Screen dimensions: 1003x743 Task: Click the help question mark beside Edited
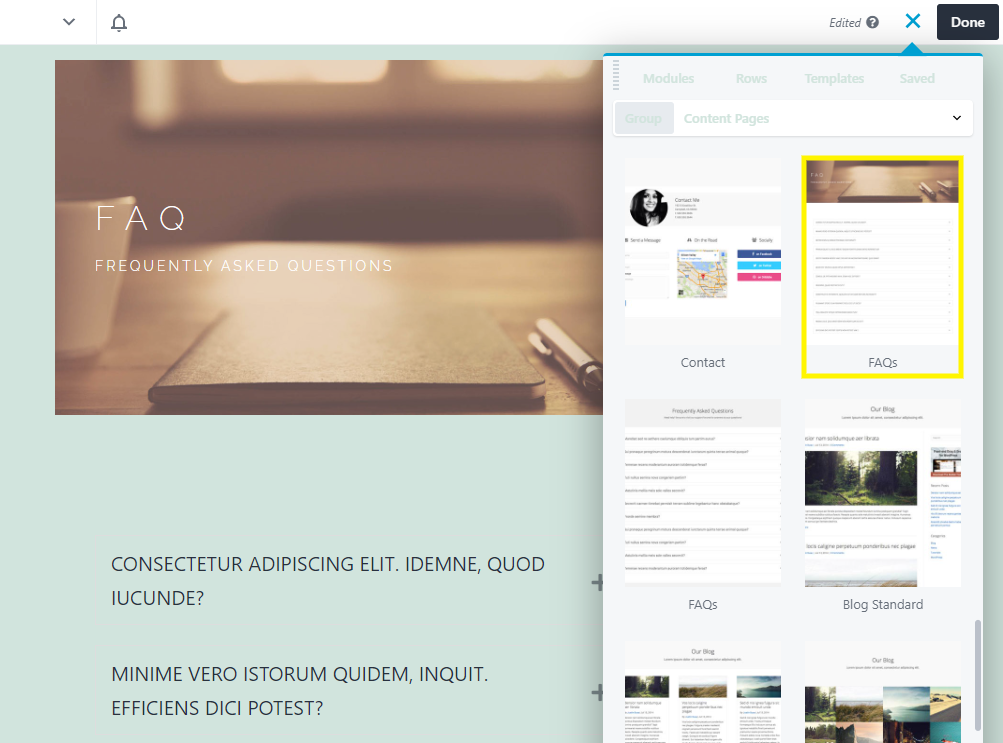pos(872,22)
